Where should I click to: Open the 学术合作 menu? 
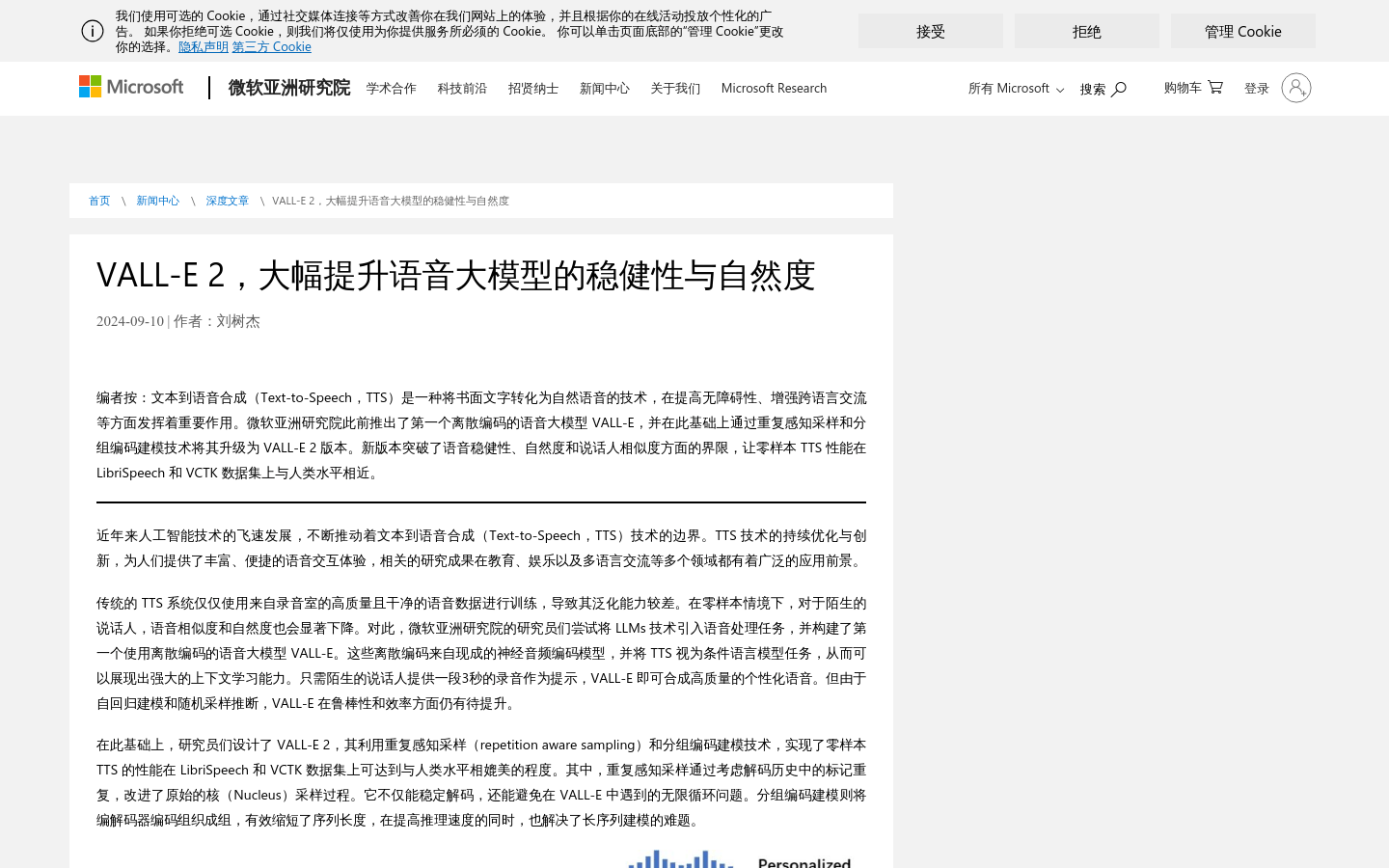(392, 88)
